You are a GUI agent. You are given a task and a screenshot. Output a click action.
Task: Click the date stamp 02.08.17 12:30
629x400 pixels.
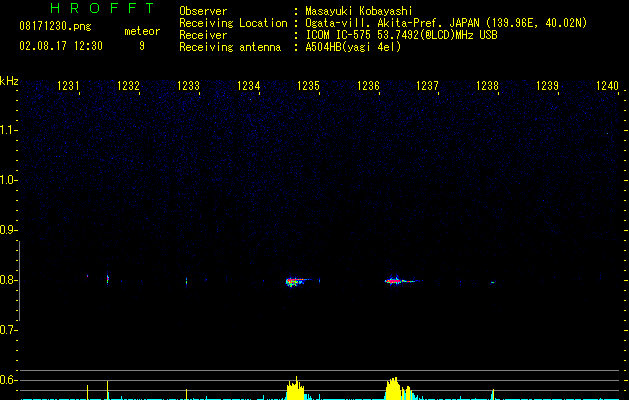tap(61, 46)
